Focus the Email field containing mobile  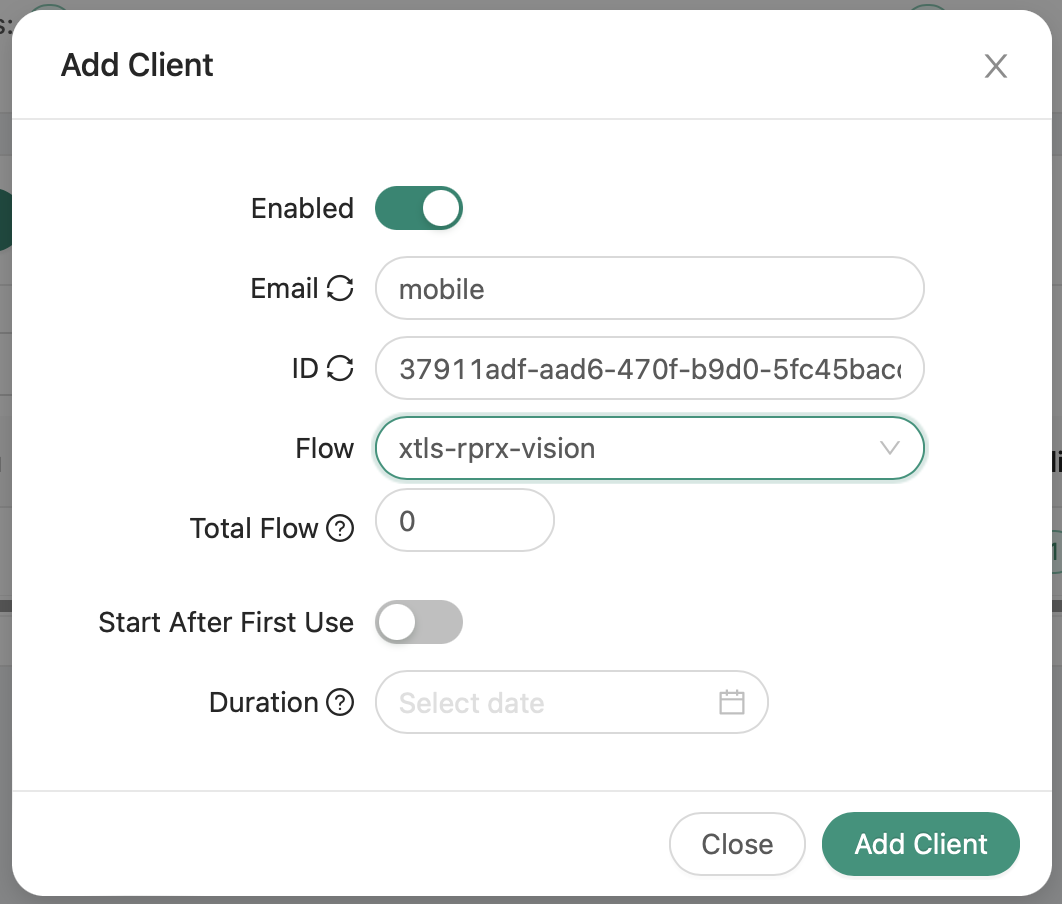[x=648, y=289]
